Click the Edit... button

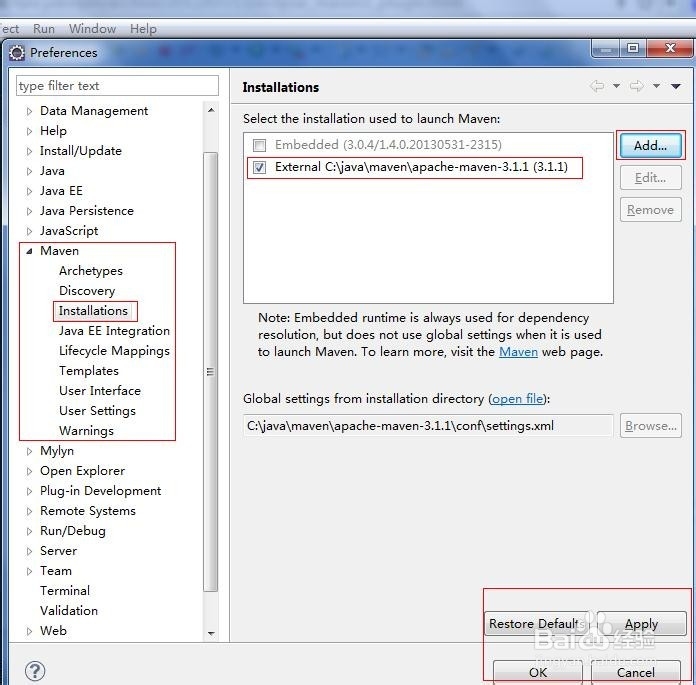coord(650,178)
